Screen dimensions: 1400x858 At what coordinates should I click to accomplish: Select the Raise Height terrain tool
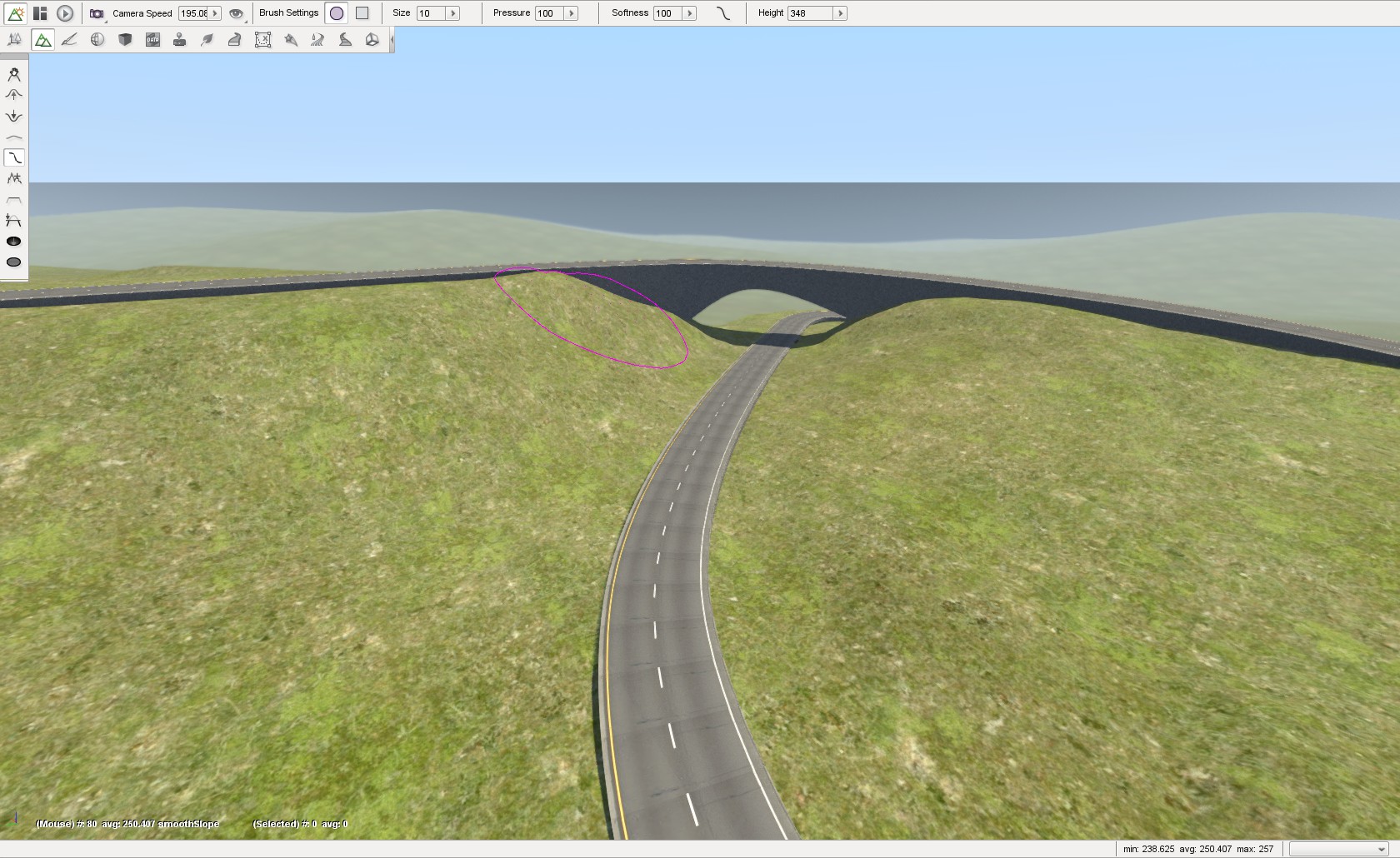(x=13, y=95)
